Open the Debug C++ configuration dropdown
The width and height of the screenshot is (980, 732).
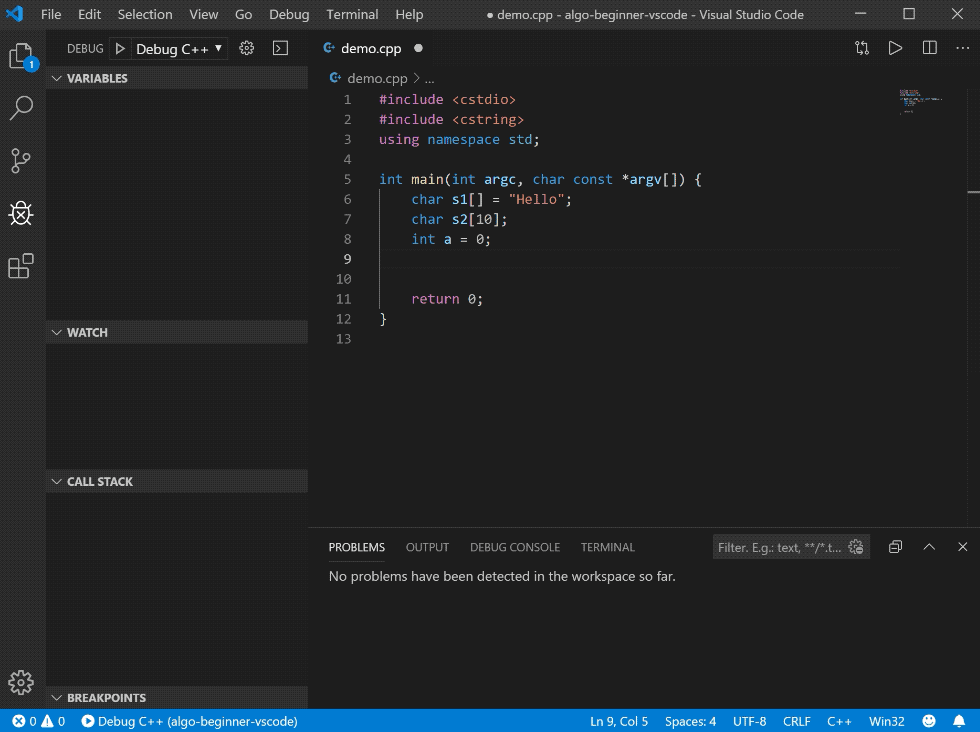179,48
